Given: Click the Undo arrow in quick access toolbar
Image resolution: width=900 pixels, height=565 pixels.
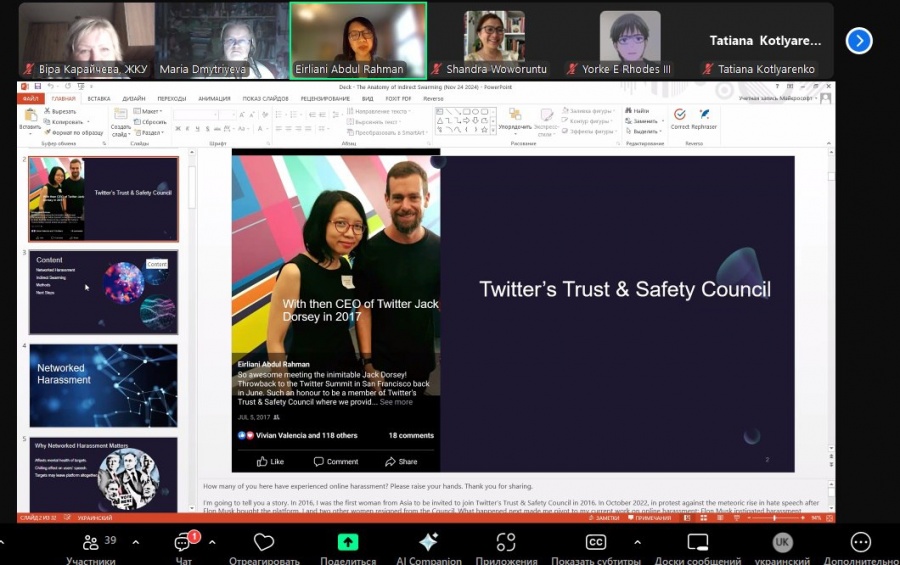Looking at the screenshot, I should pos(51,87).
